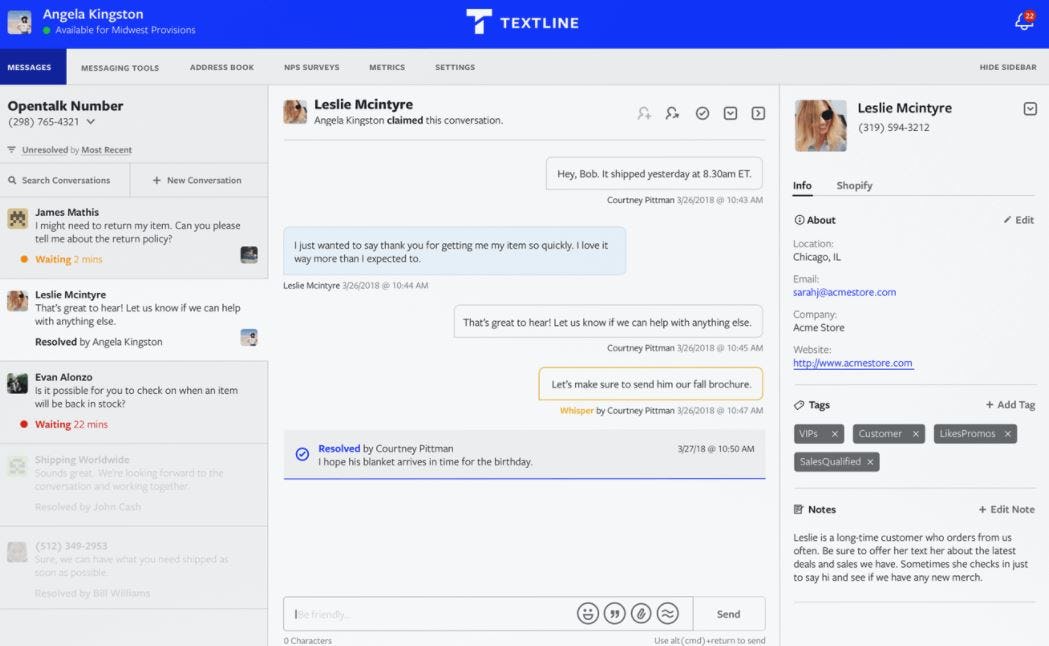Resolve the conversation via the checkmark icon
The height and width of the screenshot is (646, 1049).
pos(702,113)
